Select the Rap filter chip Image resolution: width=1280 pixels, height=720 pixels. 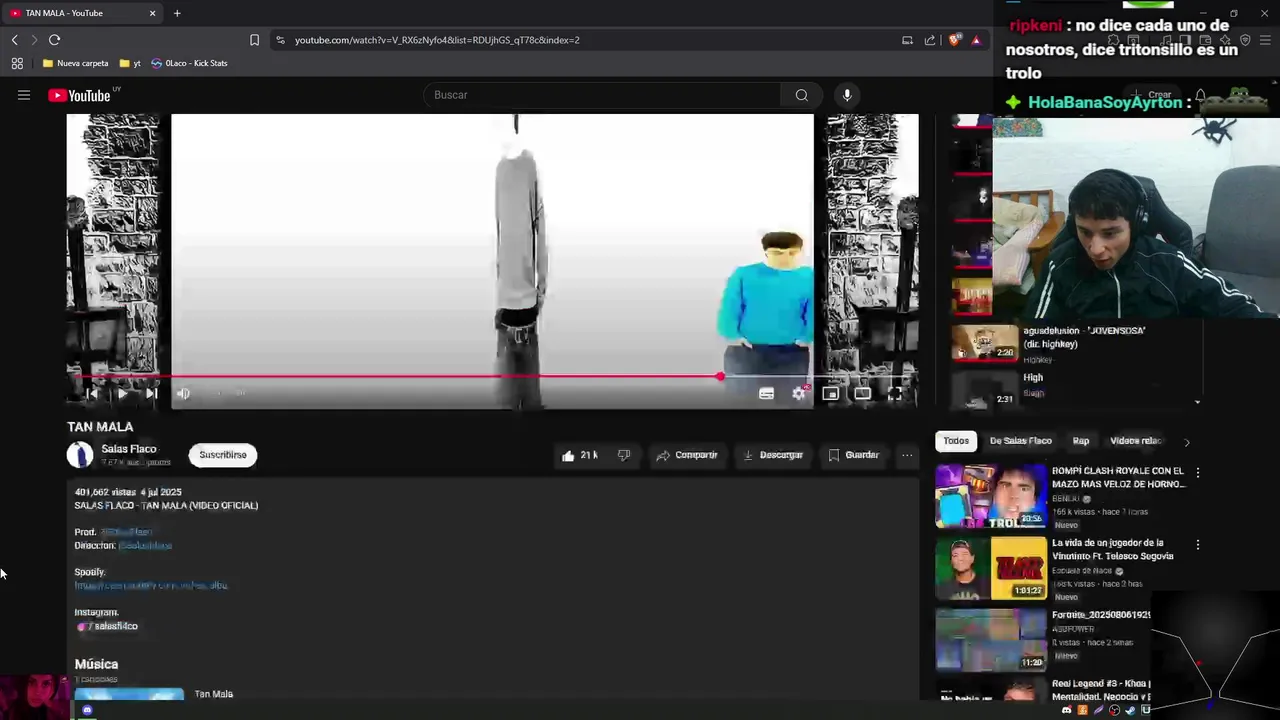(x=1081, y=441)
